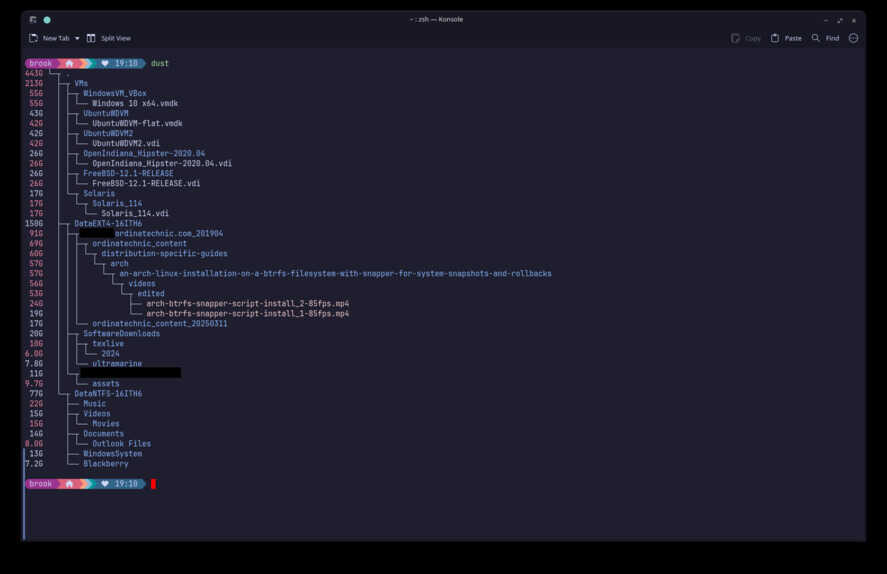Click the Windows 10 x64.vmdk file entry

(x=135, y=103)
